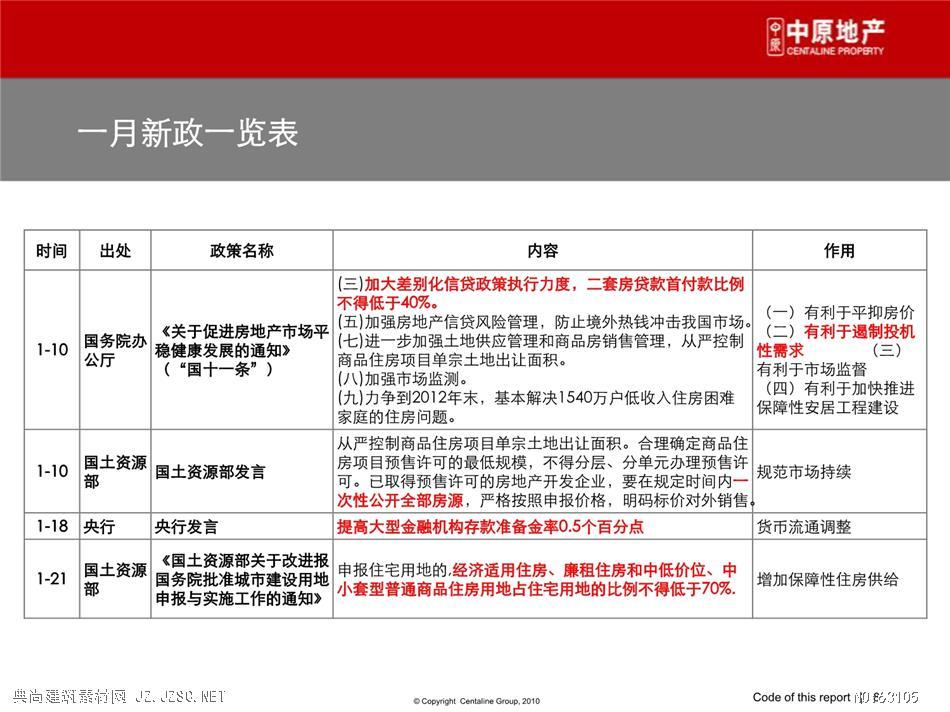Viewport: 950px width, 712px height.
Task: Select the policy name 《国土资源部关于改进报国务院批准城市建设用地申报与实施工作的通知》
Action: 242,579
